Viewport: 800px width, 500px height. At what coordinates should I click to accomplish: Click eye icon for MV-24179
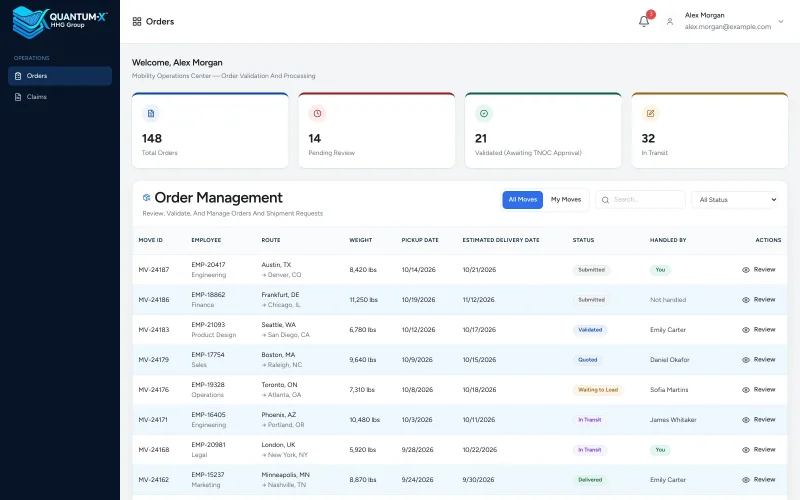(746, 360)
